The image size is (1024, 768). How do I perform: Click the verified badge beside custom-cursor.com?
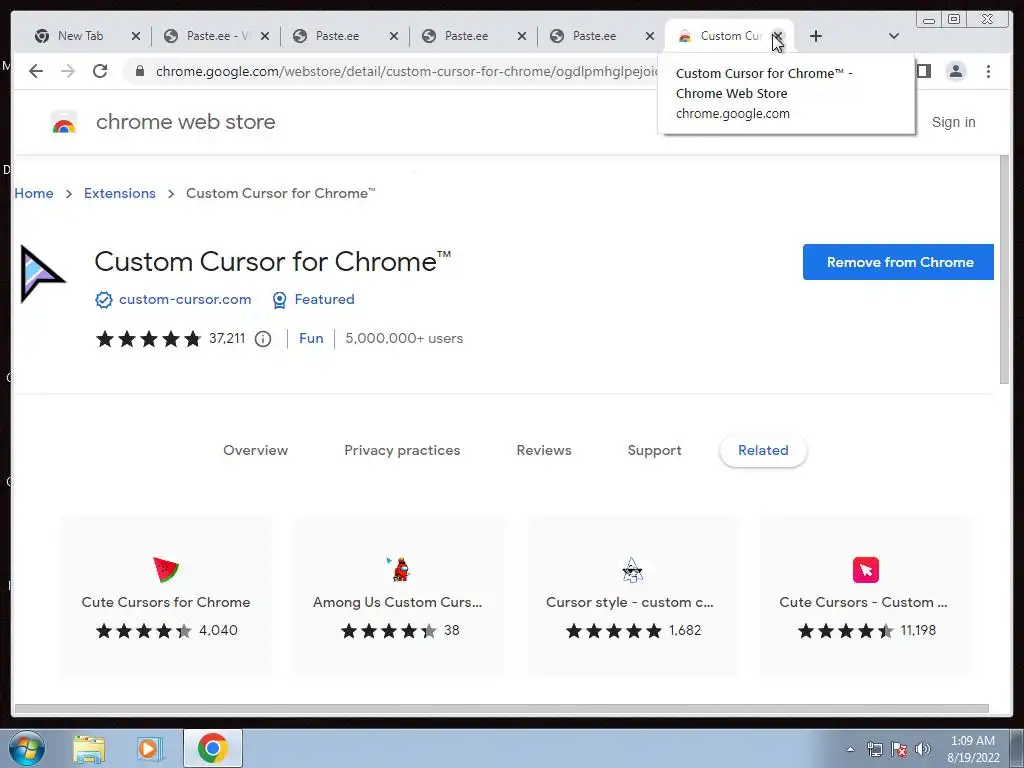click(104, 300)
